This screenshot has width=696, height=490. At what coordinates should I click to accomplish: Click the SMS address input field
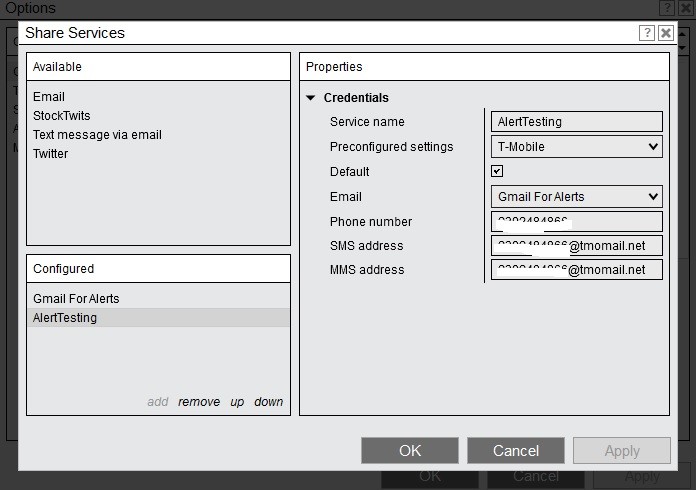[577, 245]
